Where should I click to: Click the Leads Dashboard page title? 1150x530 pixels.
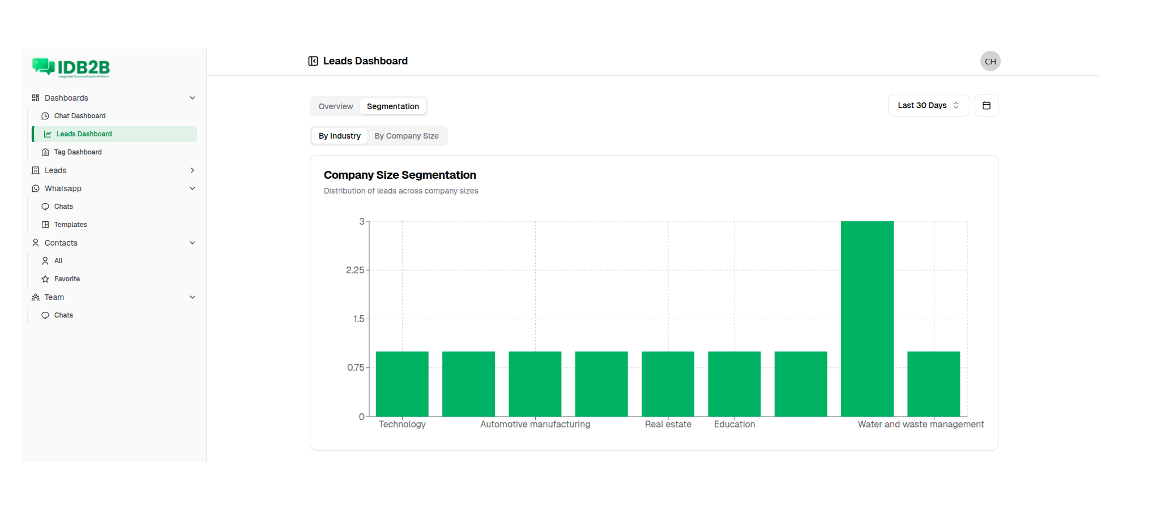(365, 61)
